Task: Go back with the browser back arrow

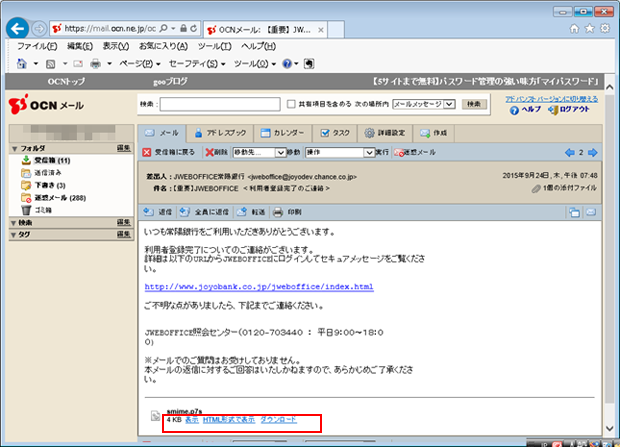Action: click(17, 28)
